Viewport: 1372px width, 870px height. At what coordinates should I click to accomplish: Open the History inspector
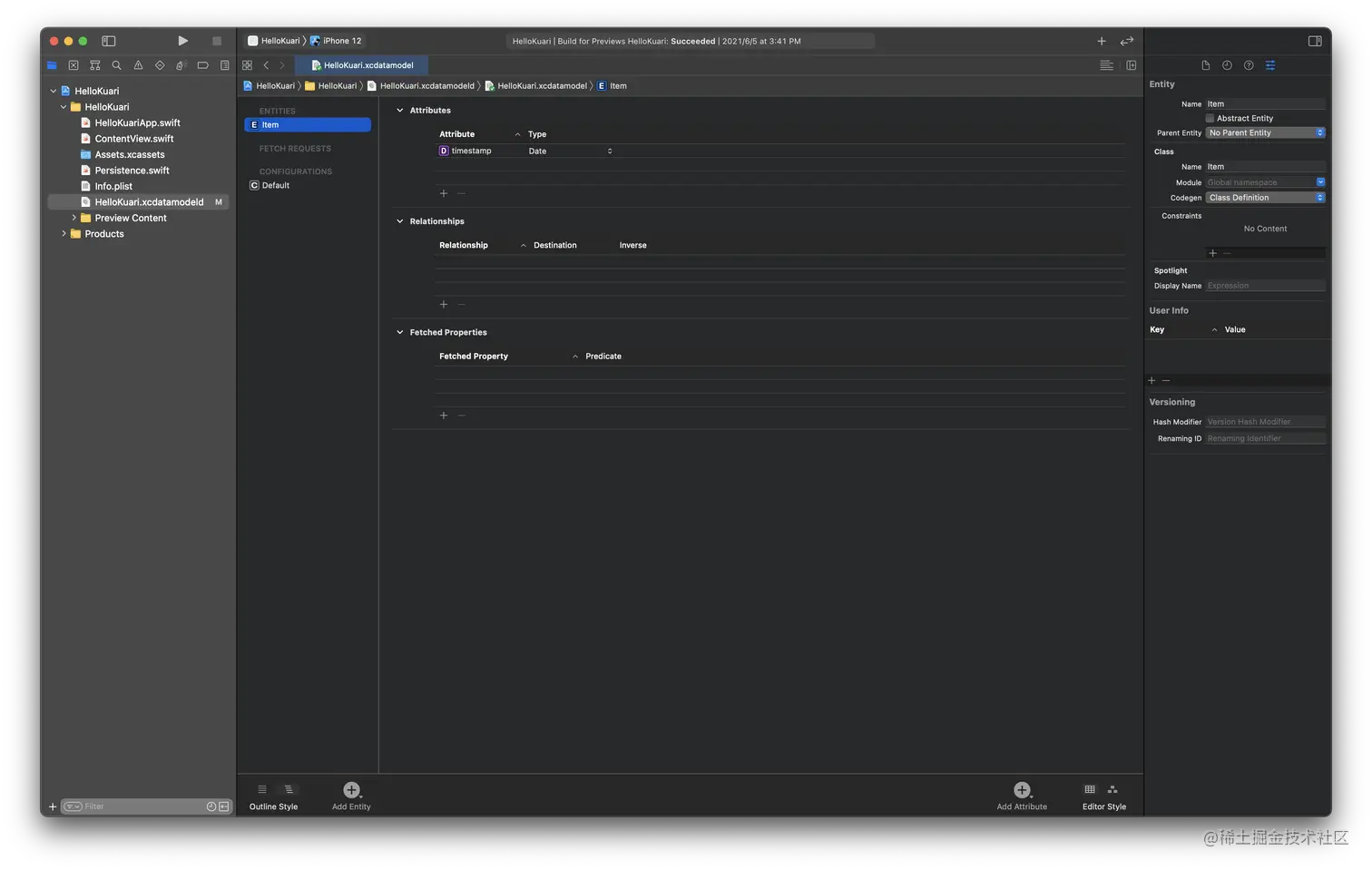click(x=1227, y=65)
